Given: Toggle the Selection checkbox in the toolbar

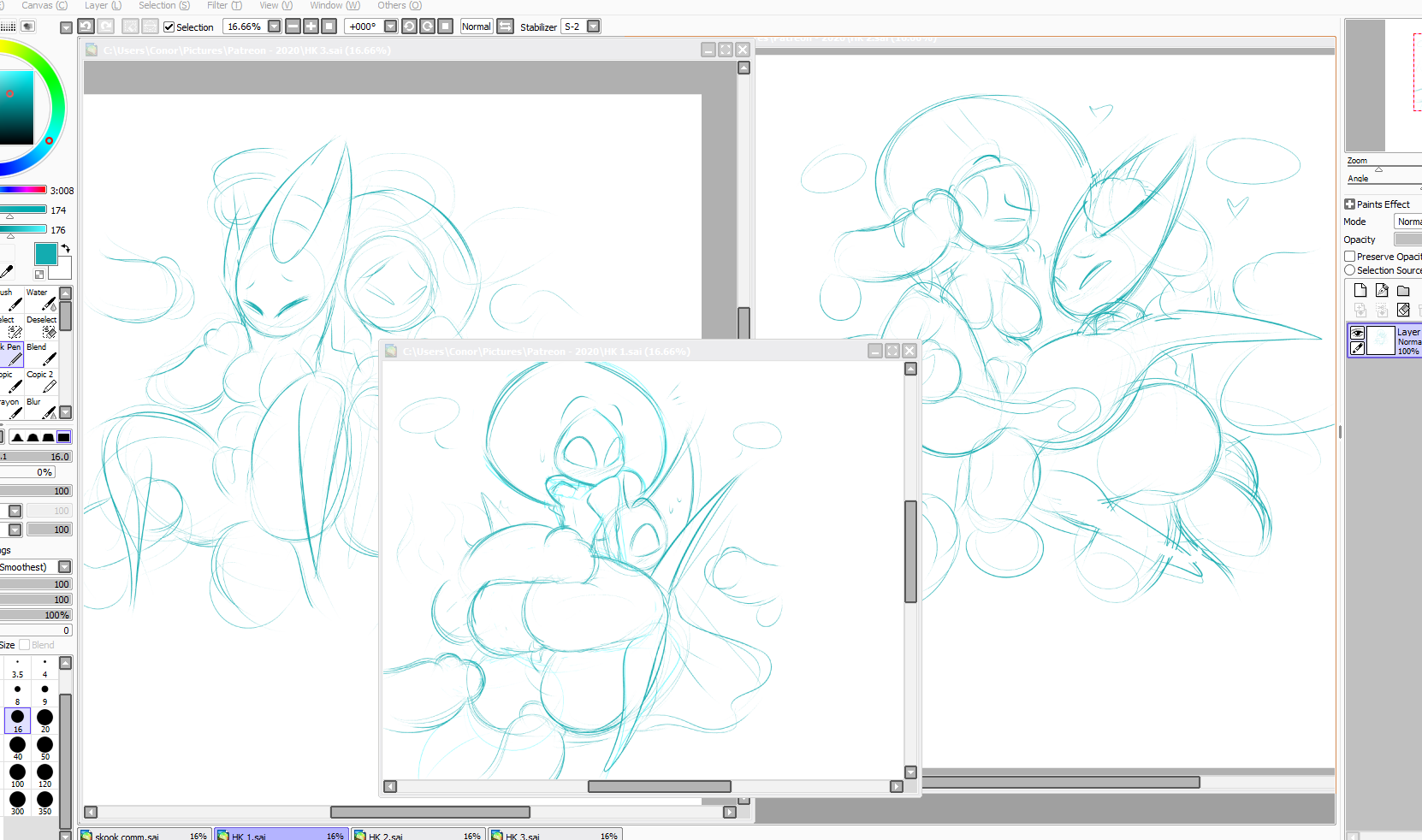Looking at the screenshot, I should coord(169,27).
